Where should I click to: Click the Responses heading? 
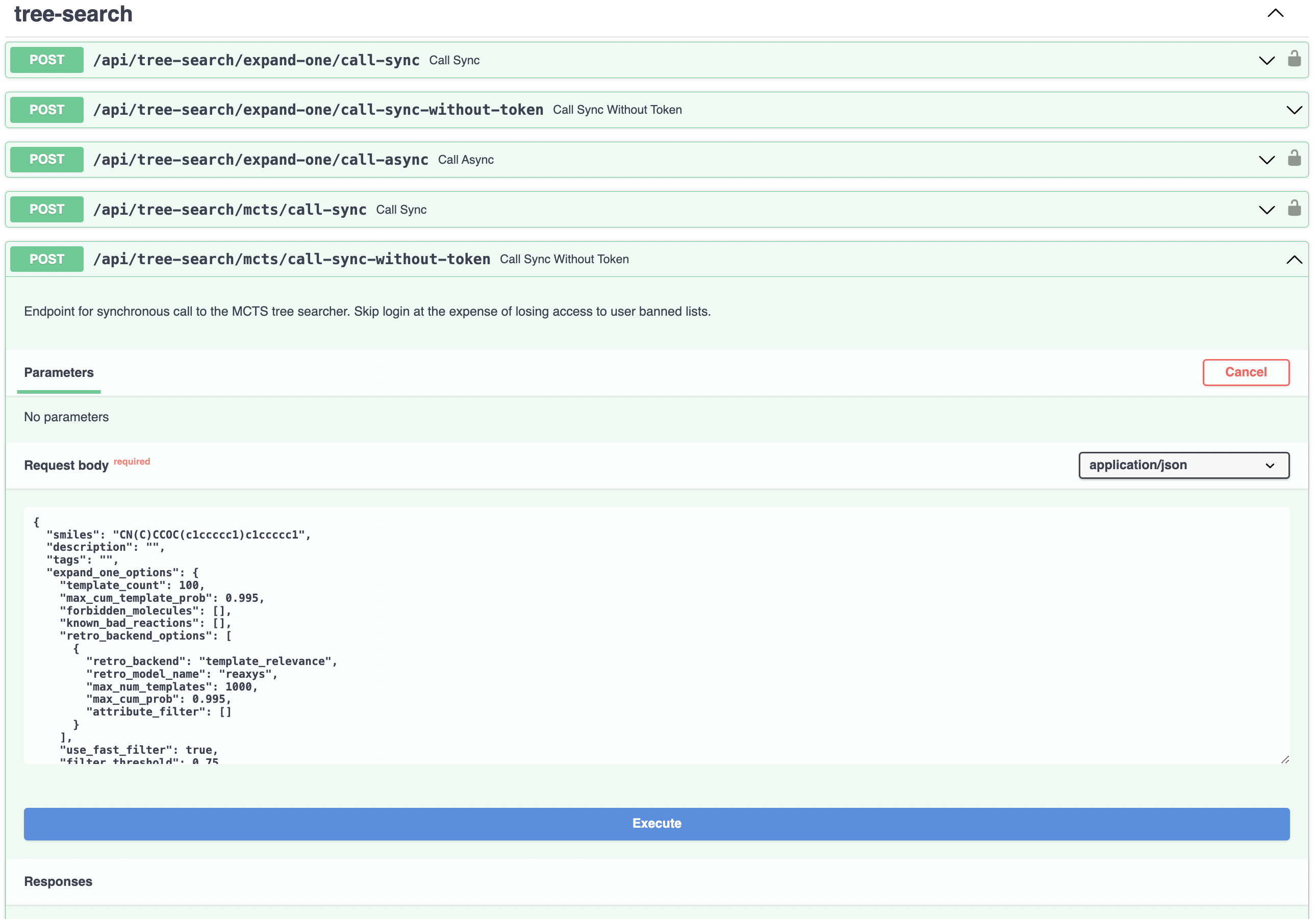58,882
